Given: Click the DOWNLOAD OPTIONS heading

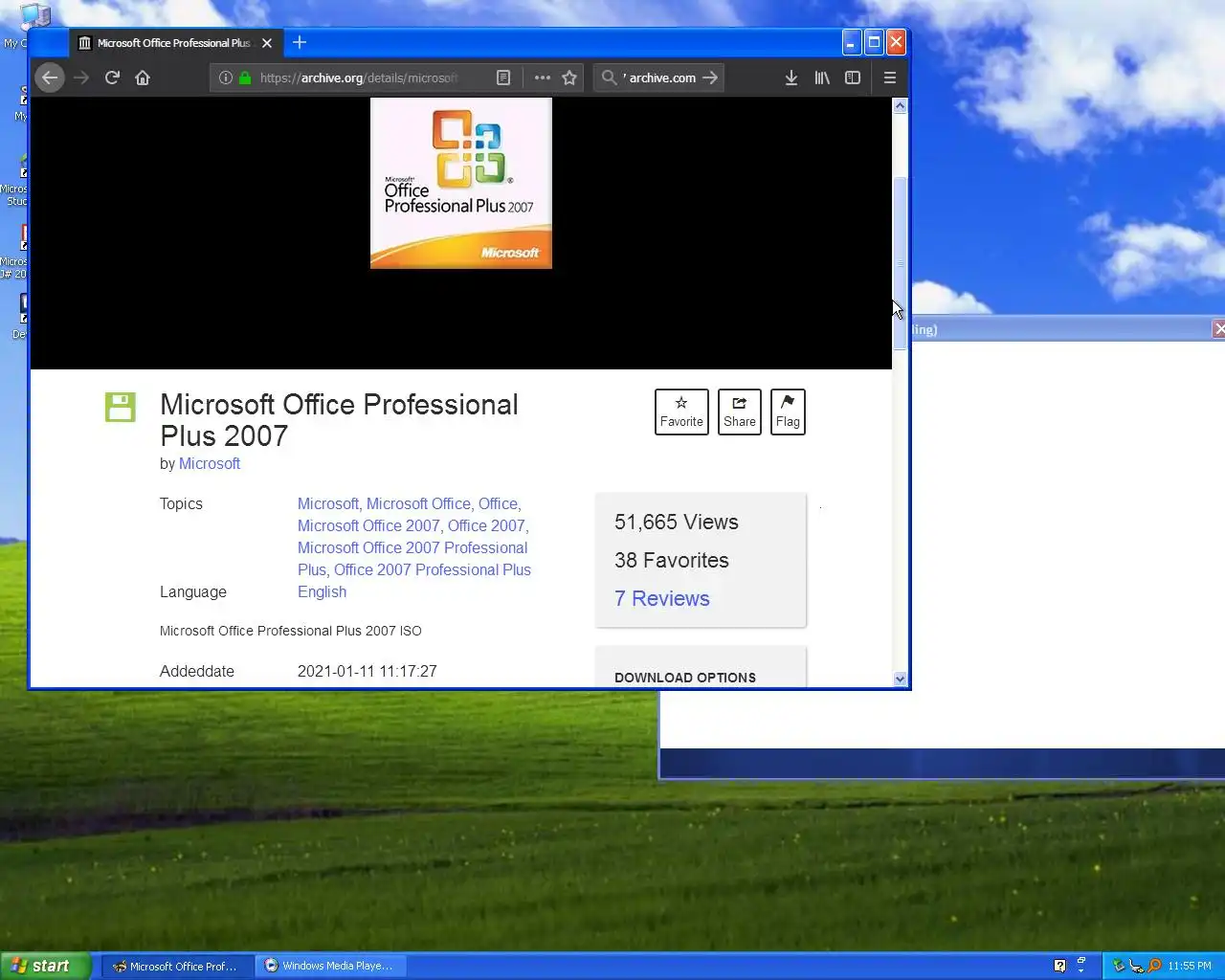Looking at the screenshot, I should click(x=685, y=678).
